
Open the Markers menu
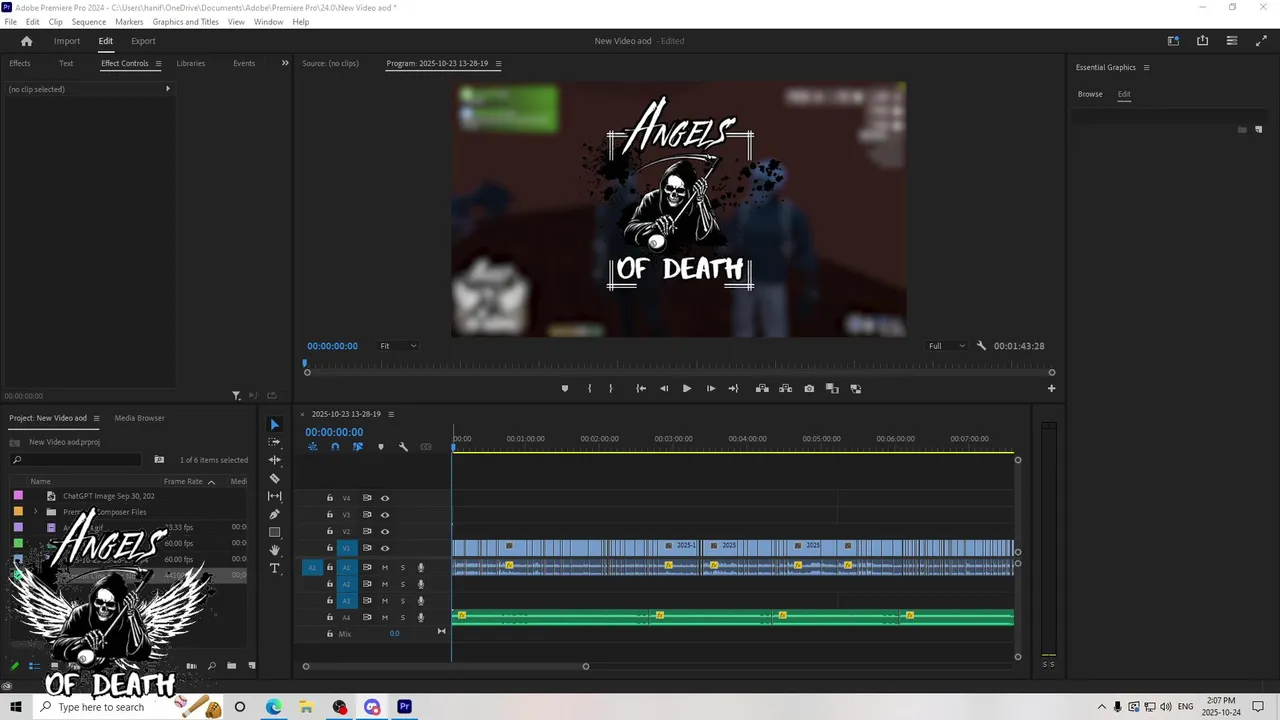pos(129,22)
